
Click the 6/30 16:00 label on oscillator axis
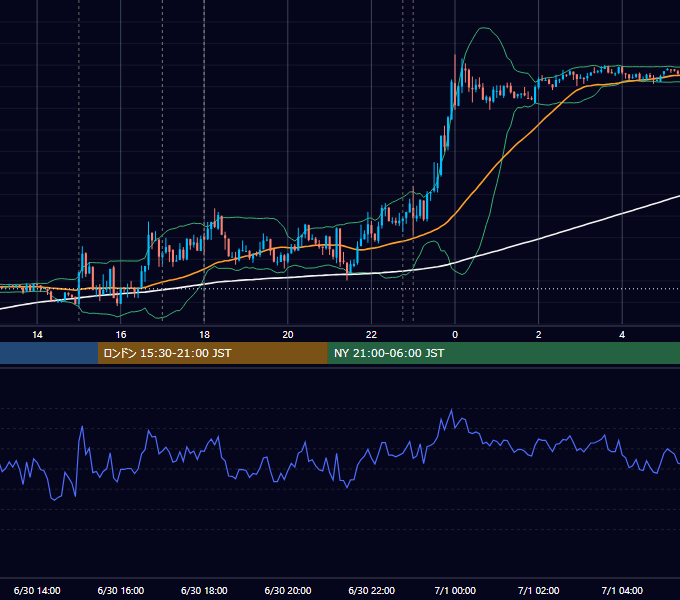[121, 590]
